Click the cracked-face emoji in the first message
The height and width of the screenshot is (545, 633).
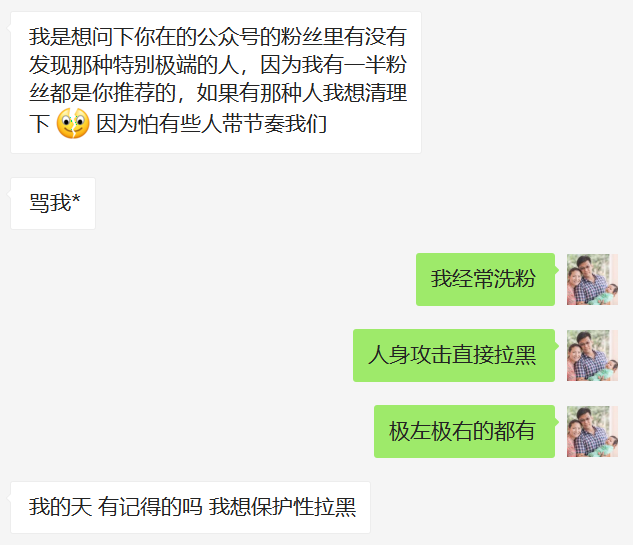pyautogui.click(x=73, y=123)
